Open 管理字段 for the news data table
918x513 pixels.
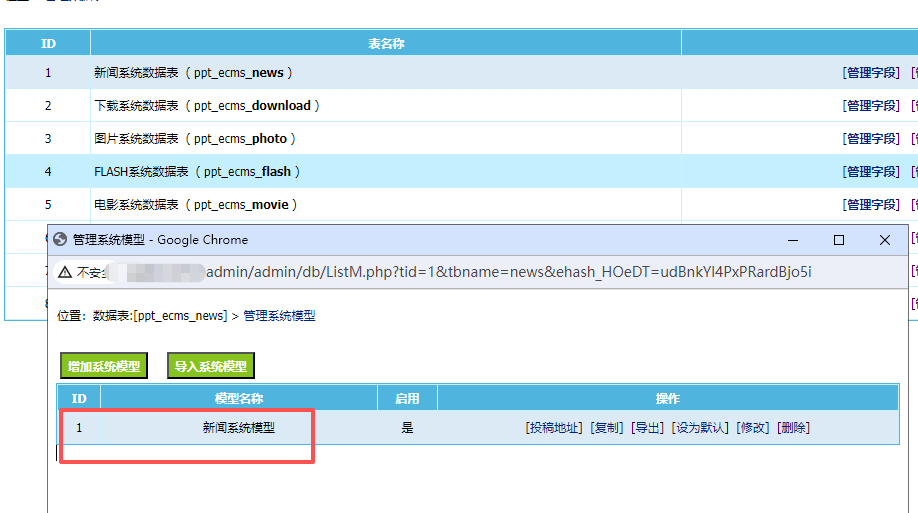[872, 73]
